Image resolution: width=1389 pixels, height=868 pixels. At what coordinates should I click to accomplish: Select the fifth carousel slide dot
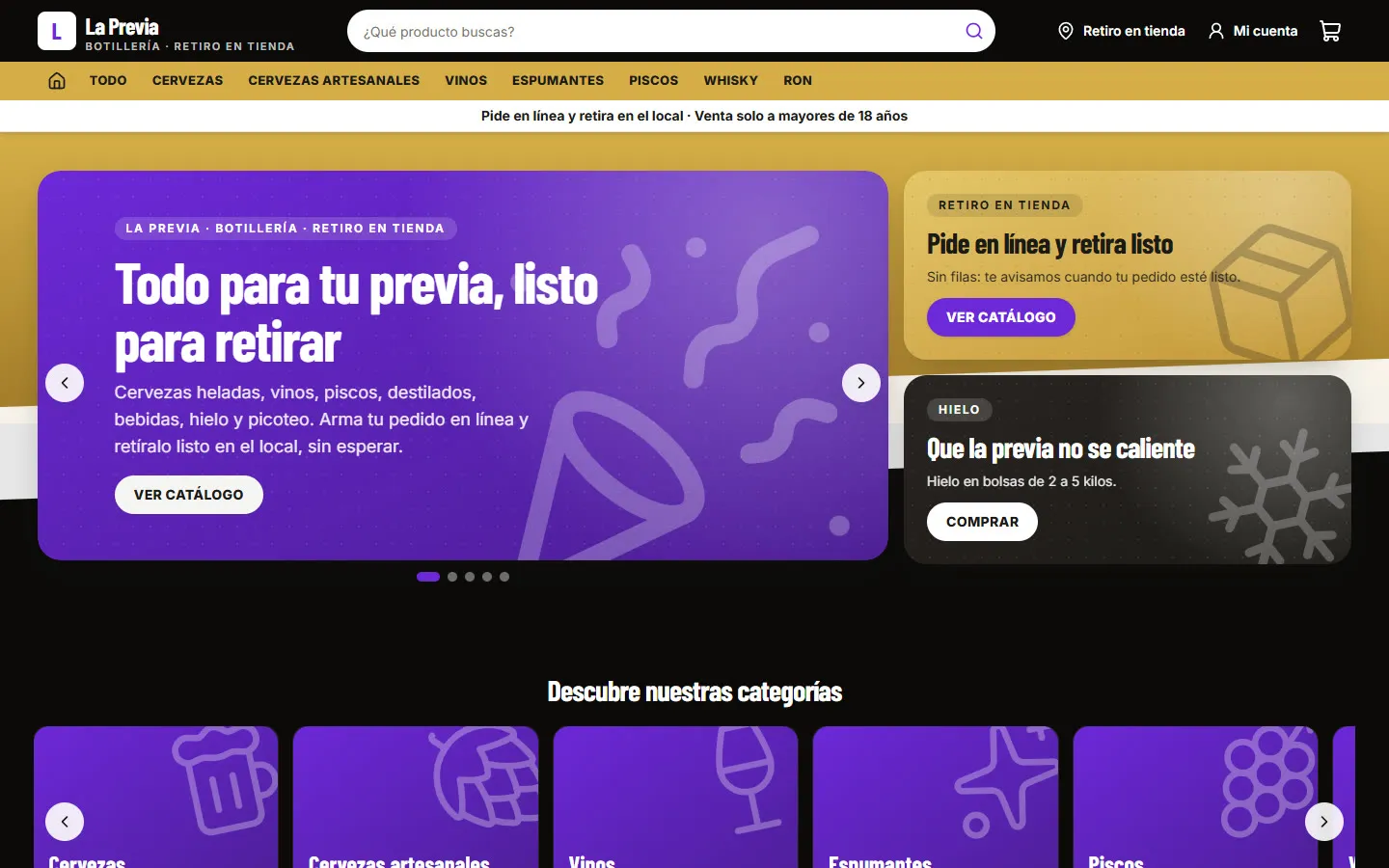tap(504, 577)
